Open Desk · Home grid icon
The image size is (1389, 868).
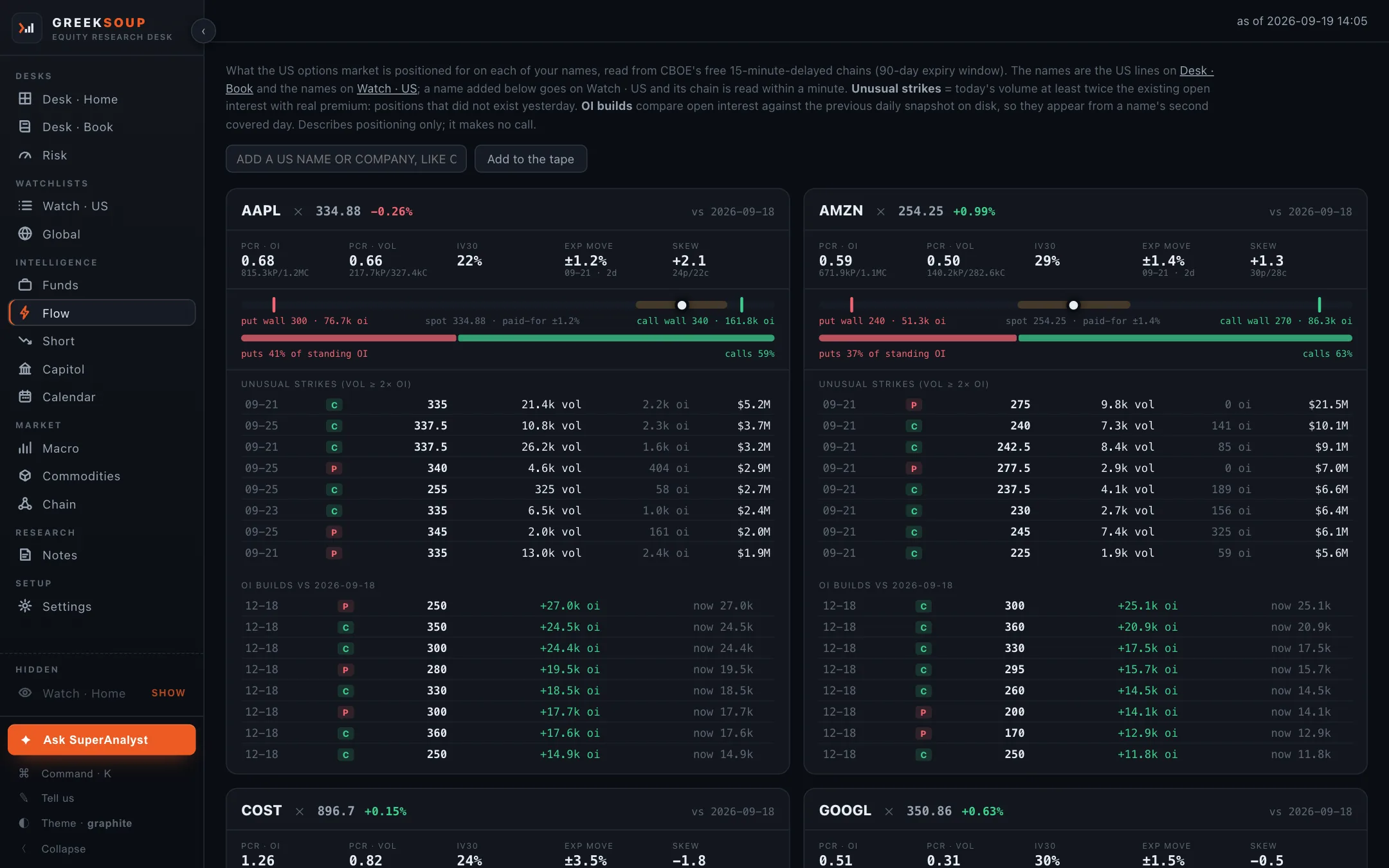[x=25, y=99]
